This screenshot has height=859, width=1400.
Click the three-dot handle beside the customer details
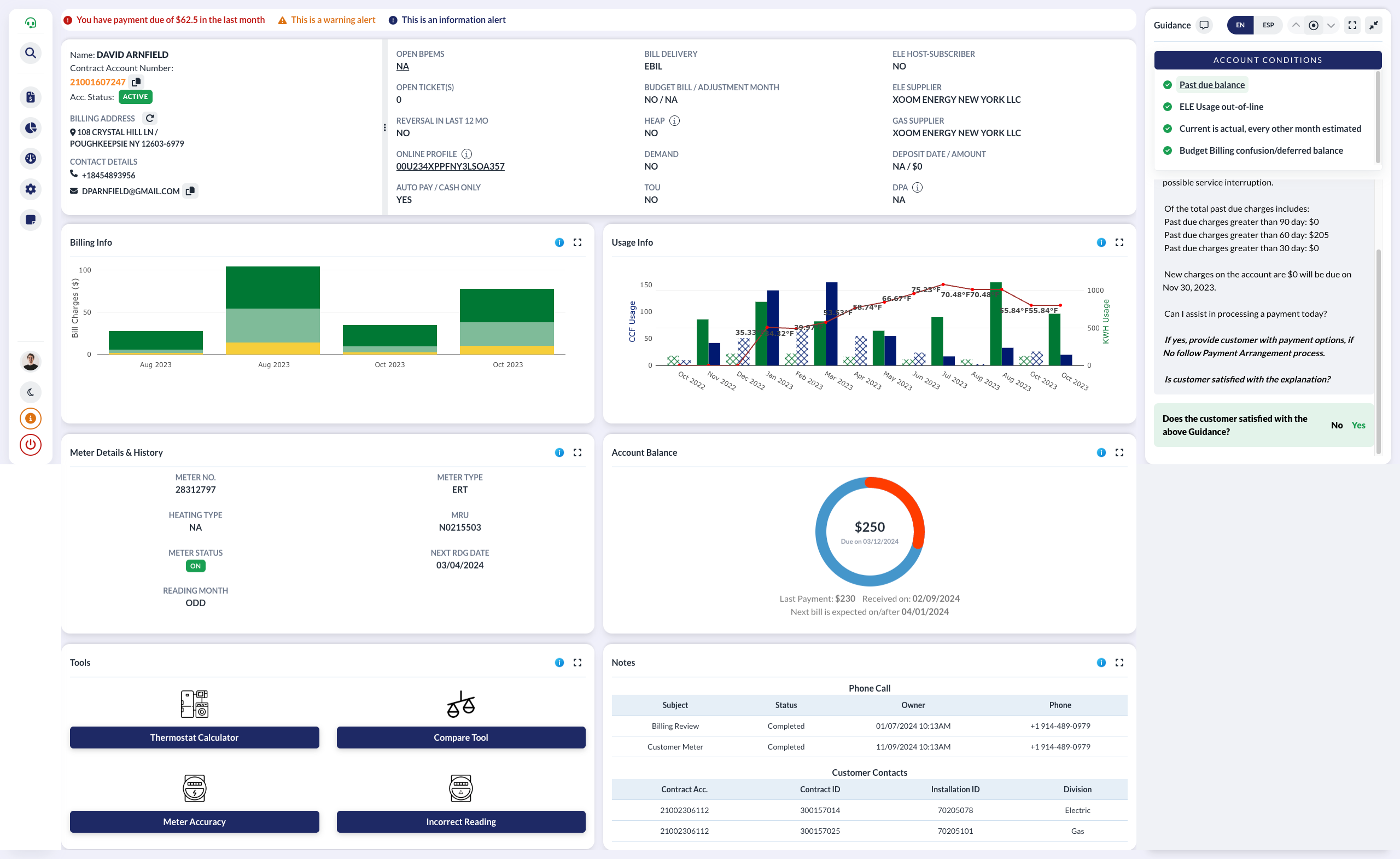coord(384,127)
